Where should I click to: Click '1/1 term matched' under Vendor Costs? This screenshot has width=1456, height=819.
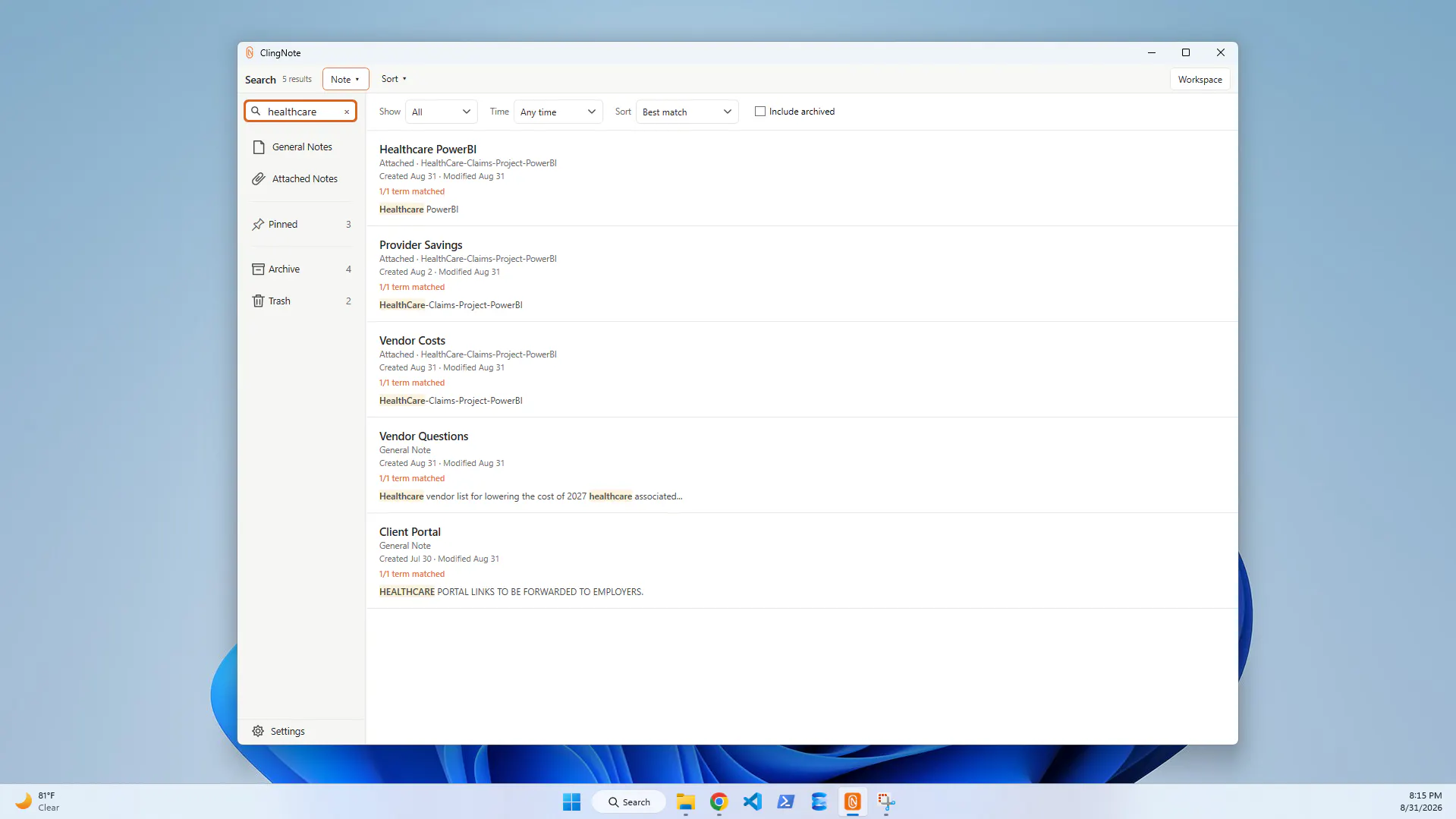click(412, 383)
